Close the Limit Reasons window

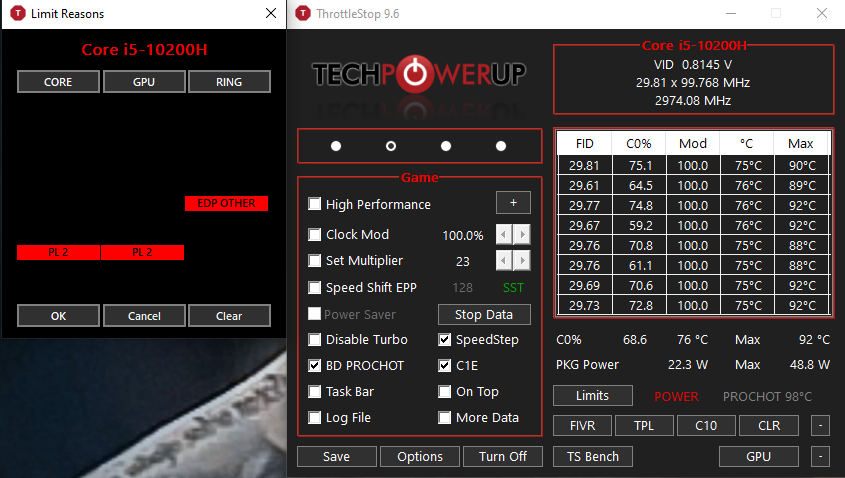[271, 13]
